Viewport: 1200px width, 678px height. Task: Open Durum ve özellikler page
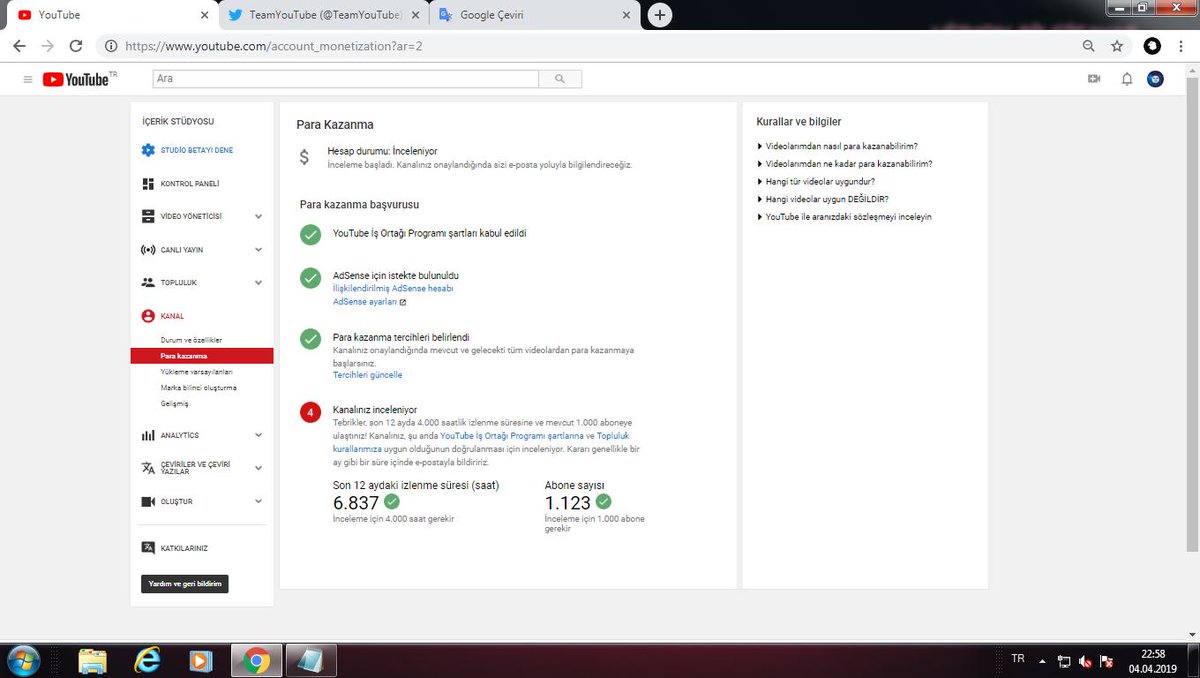click(x=191, y=340)
